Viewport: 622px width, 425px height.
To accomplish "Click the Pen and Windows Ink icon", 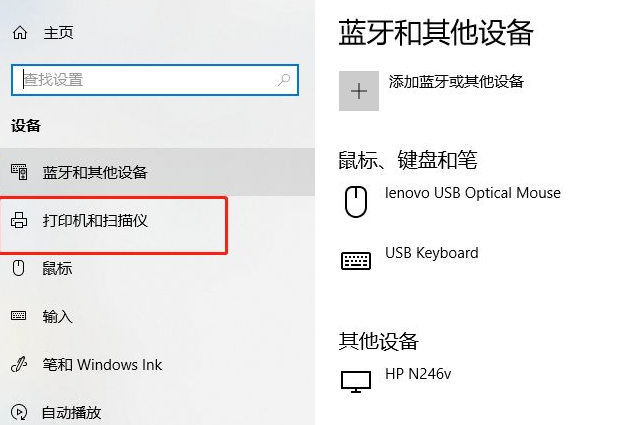I will tap(19, 364).
